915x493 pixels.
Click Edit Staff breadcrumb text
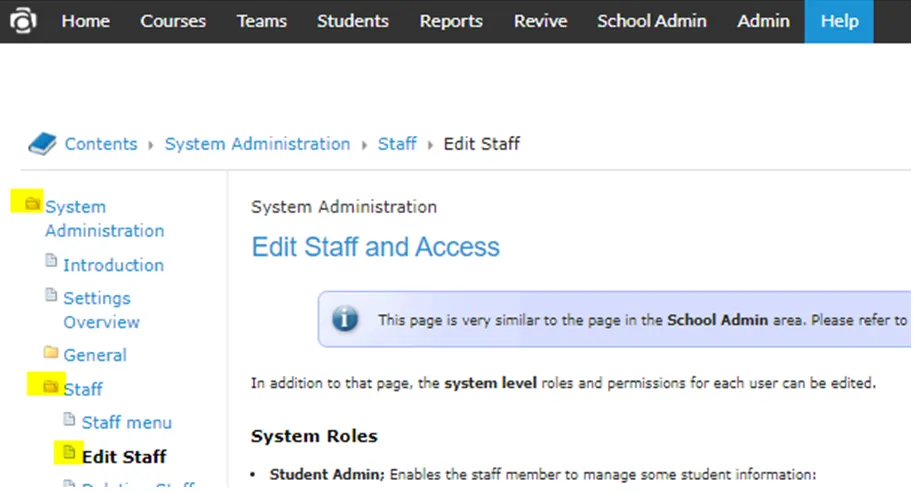pos(481,144)
